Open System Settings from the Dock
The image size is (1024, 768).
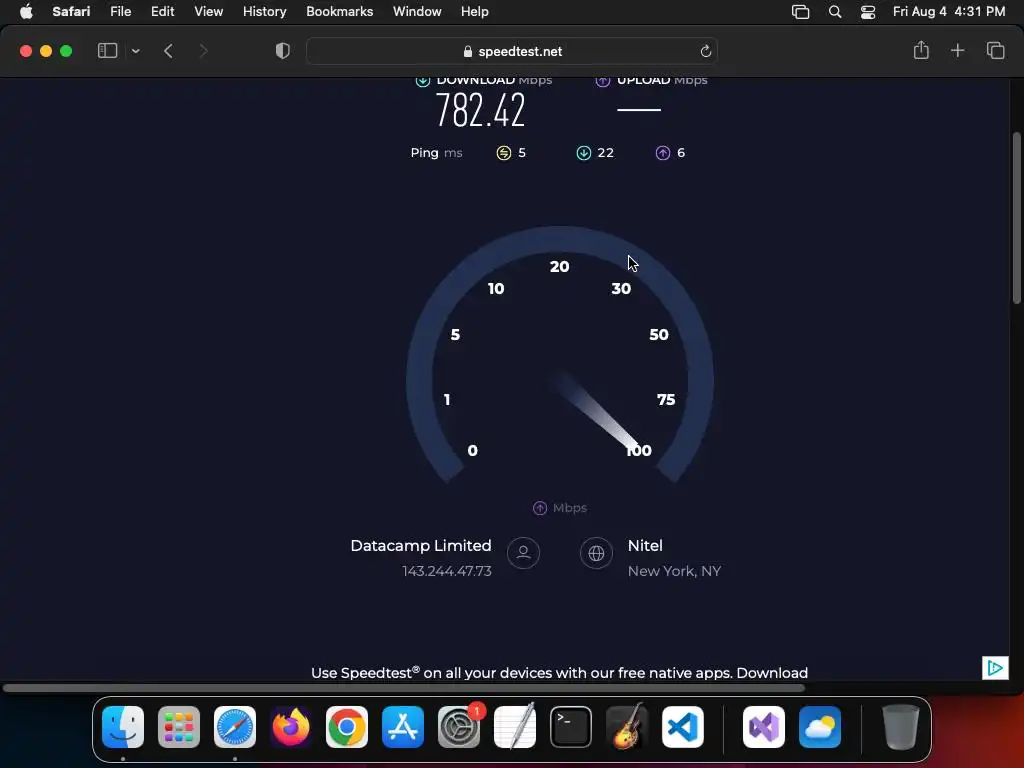click(459, 727)
